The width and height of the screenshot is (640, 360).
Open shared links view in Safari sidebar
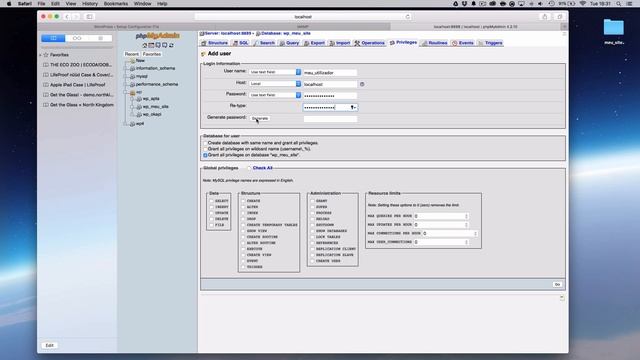[x=100, y=38]
